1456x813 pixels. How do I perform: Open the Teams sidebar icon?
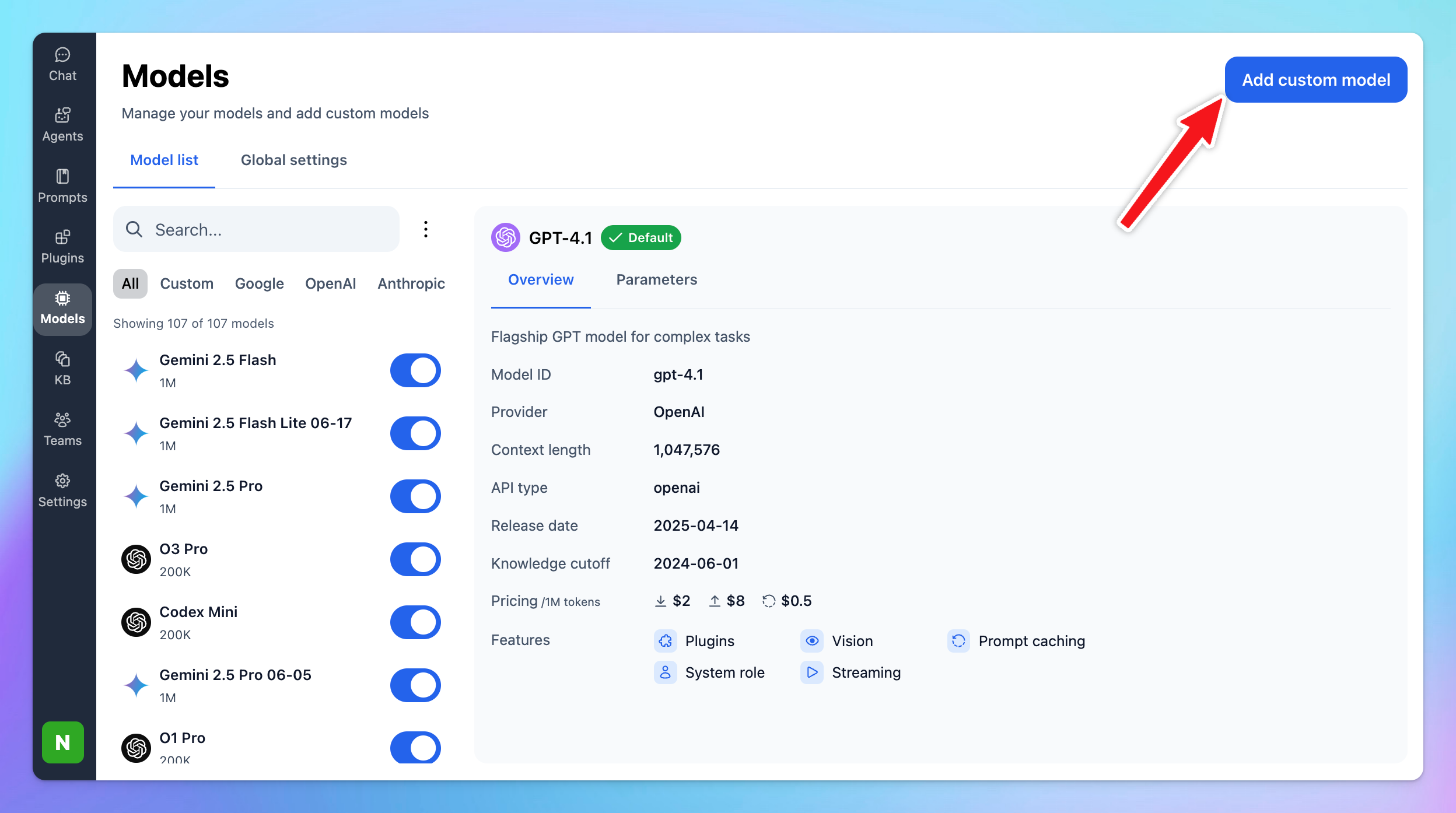(x=62, y=429)
